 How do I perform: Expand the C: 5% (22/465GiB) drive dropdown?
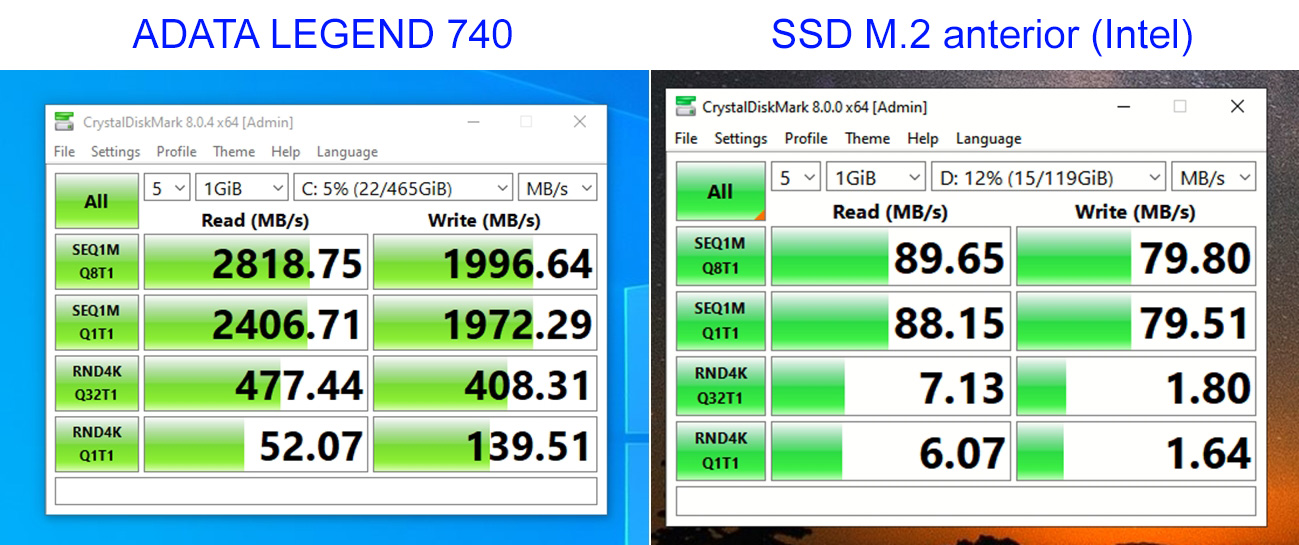click(403, 188)
